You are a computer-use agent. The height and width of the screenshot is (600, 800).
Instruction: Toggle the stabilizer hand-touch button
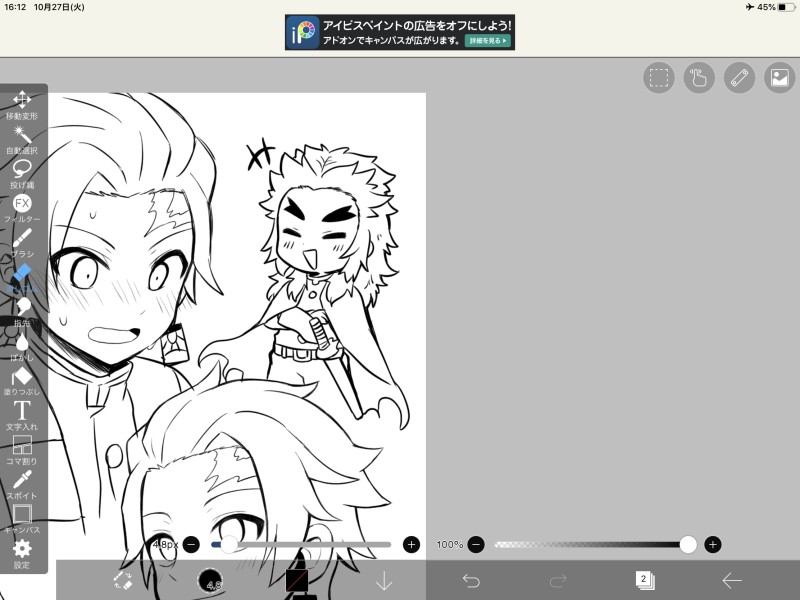tap(699, 78)
